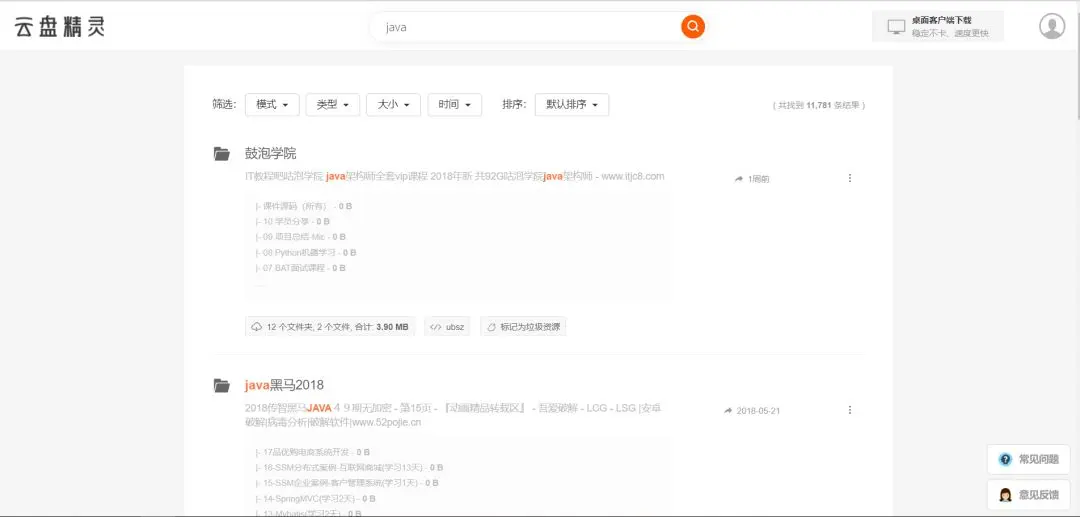This screenshot has width=1080, height=517.
Task: Open the 默认排序 sort dropdown
Action: (x=572, y=105)
